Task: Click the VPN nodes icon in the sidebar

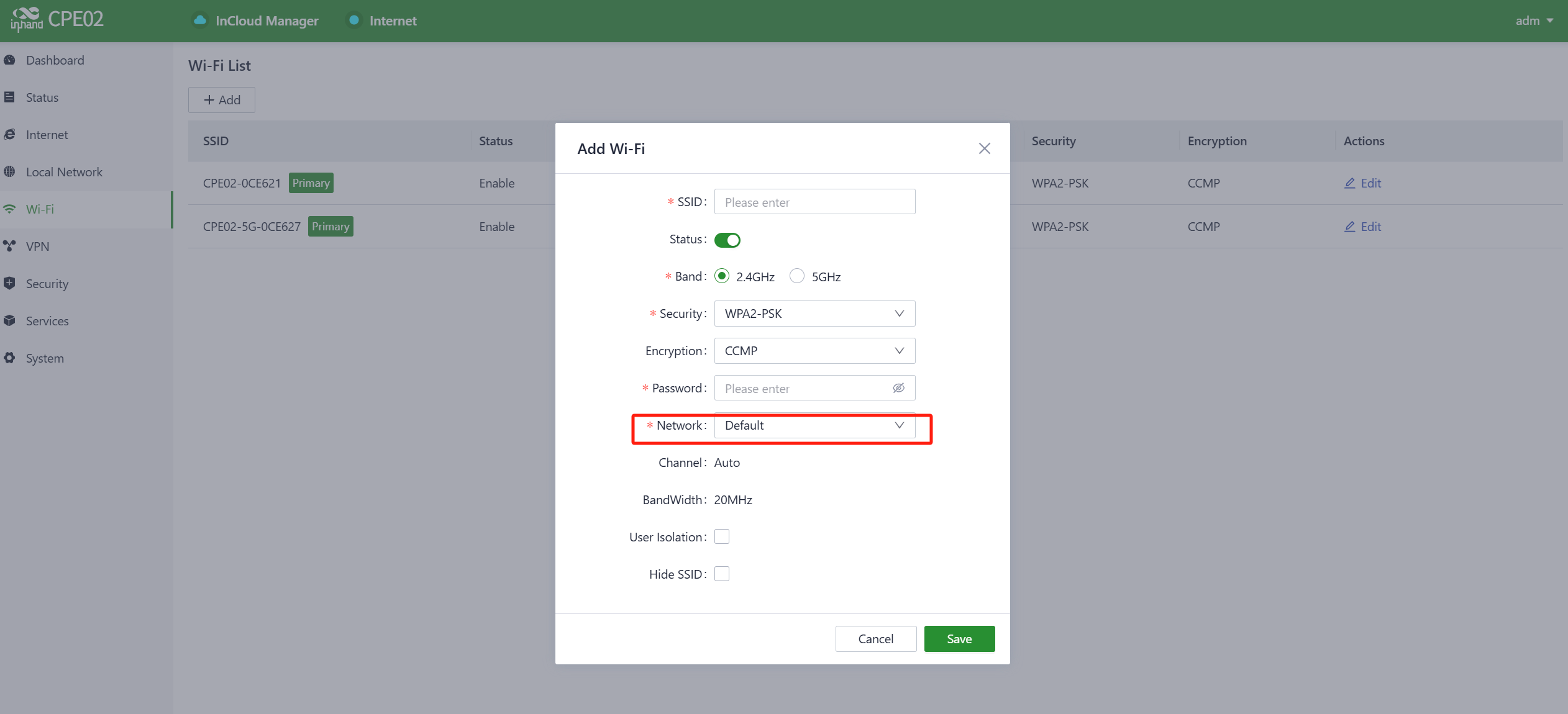Action: tap(9, 246)
